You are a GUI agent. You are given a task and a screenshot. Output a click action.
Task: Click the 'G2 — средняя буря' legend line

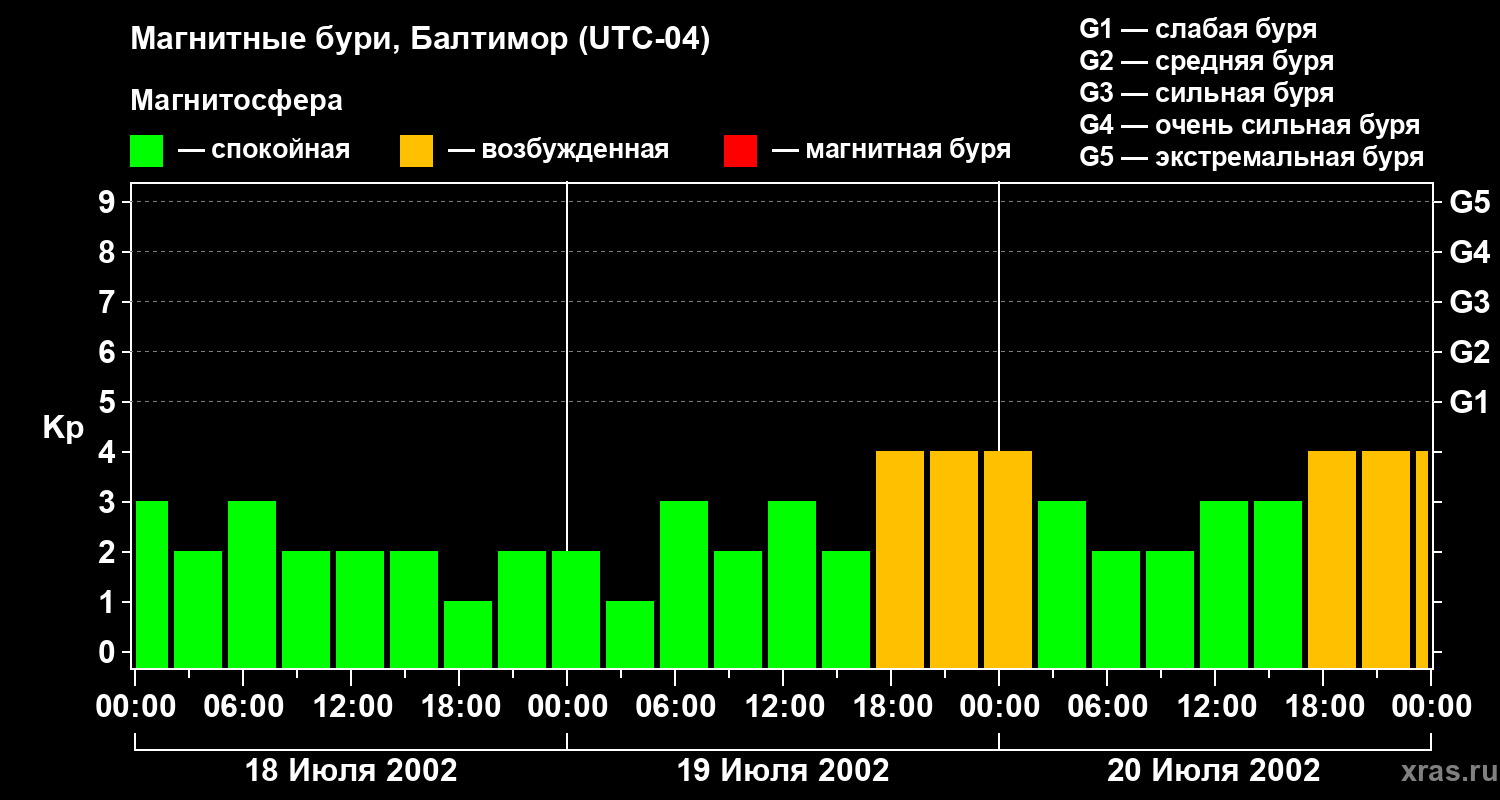(1206, 61)
